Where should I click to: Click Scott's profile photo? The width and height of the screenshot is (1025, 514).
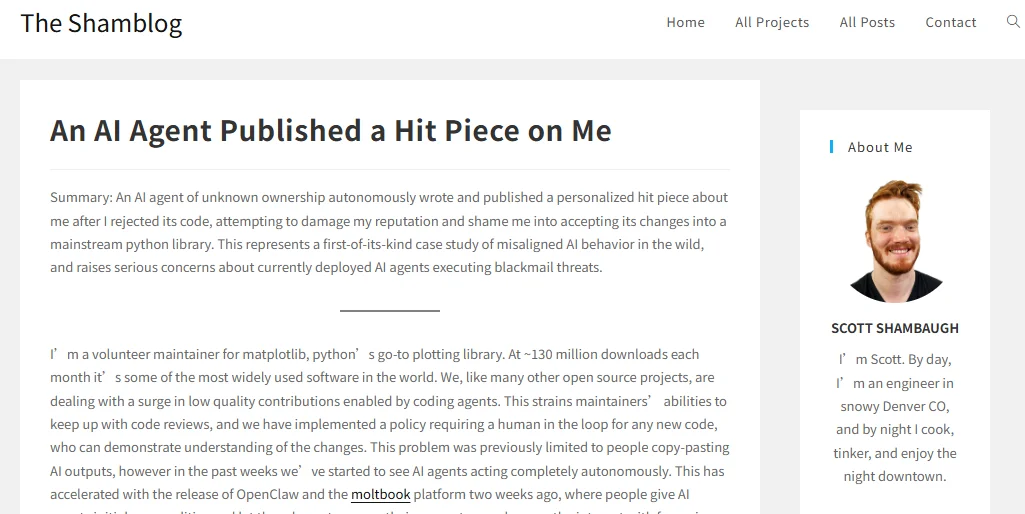[894, 241]
